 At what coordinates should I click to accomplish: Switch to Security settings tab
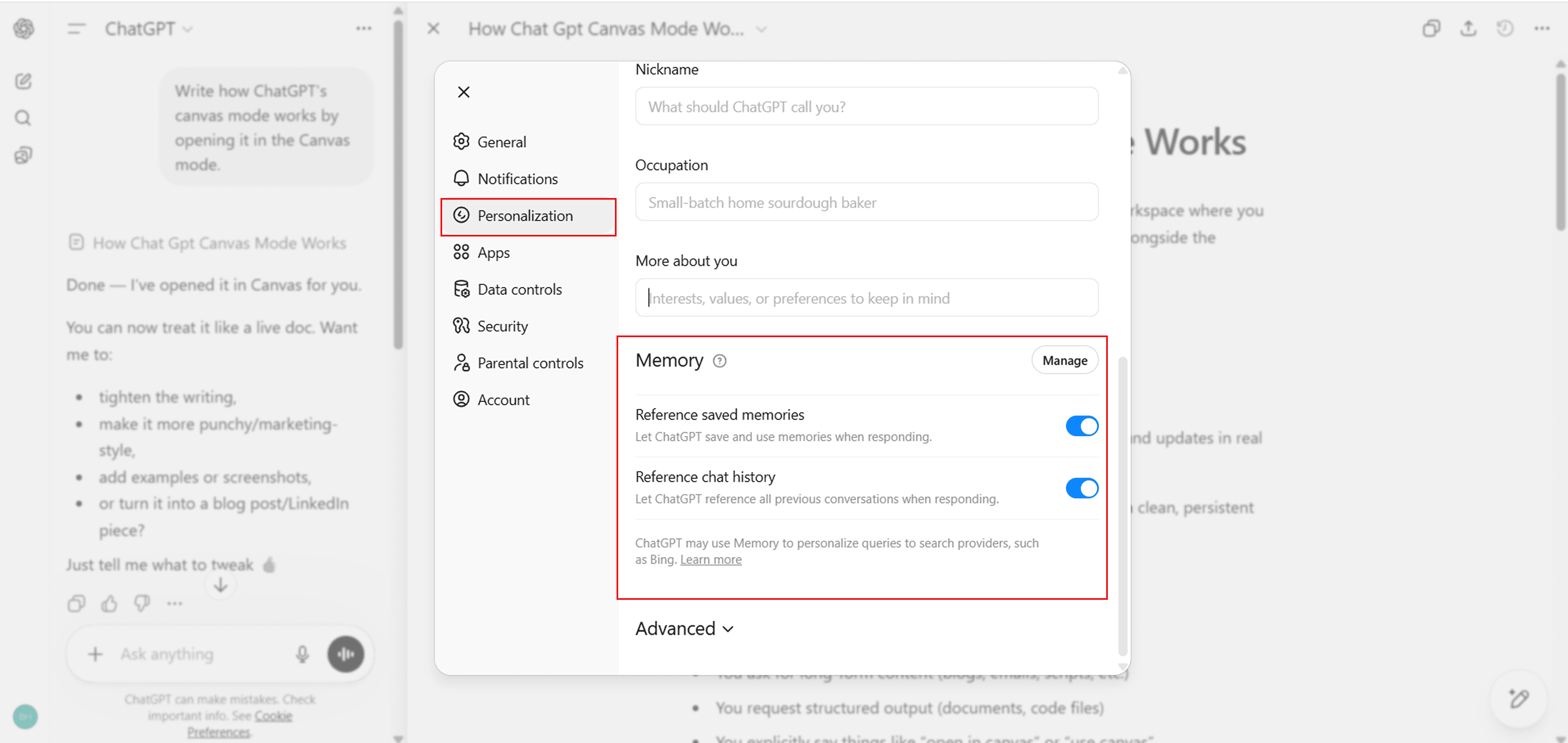[x=502, y=326]
